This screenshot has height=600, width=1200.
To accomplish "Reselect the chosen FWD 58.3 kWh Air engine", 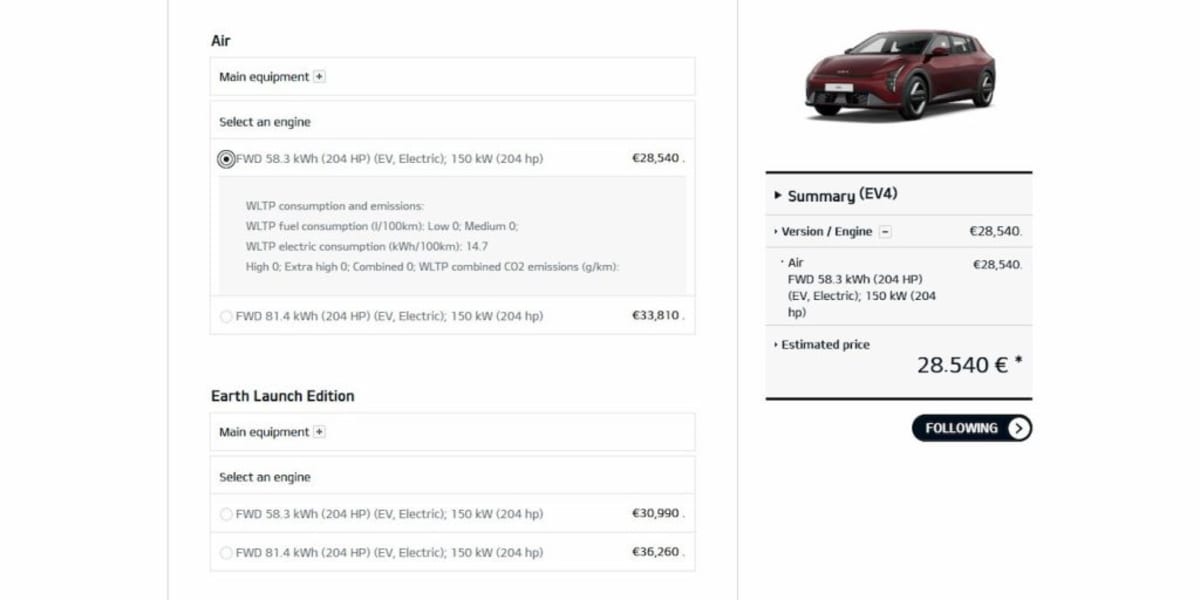I will pyautogui.click(x=226, y=157).
